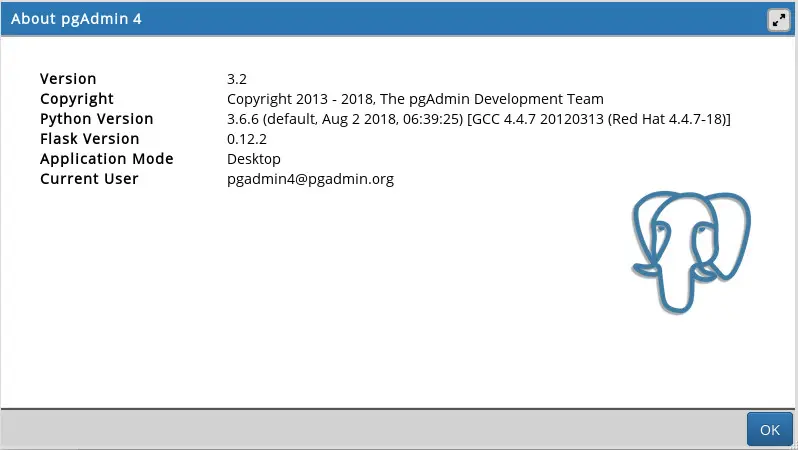This screenshot has height=450, width=798.
Task: Click the Flask value 0.12.2
Action: click(x=247, y=139)
